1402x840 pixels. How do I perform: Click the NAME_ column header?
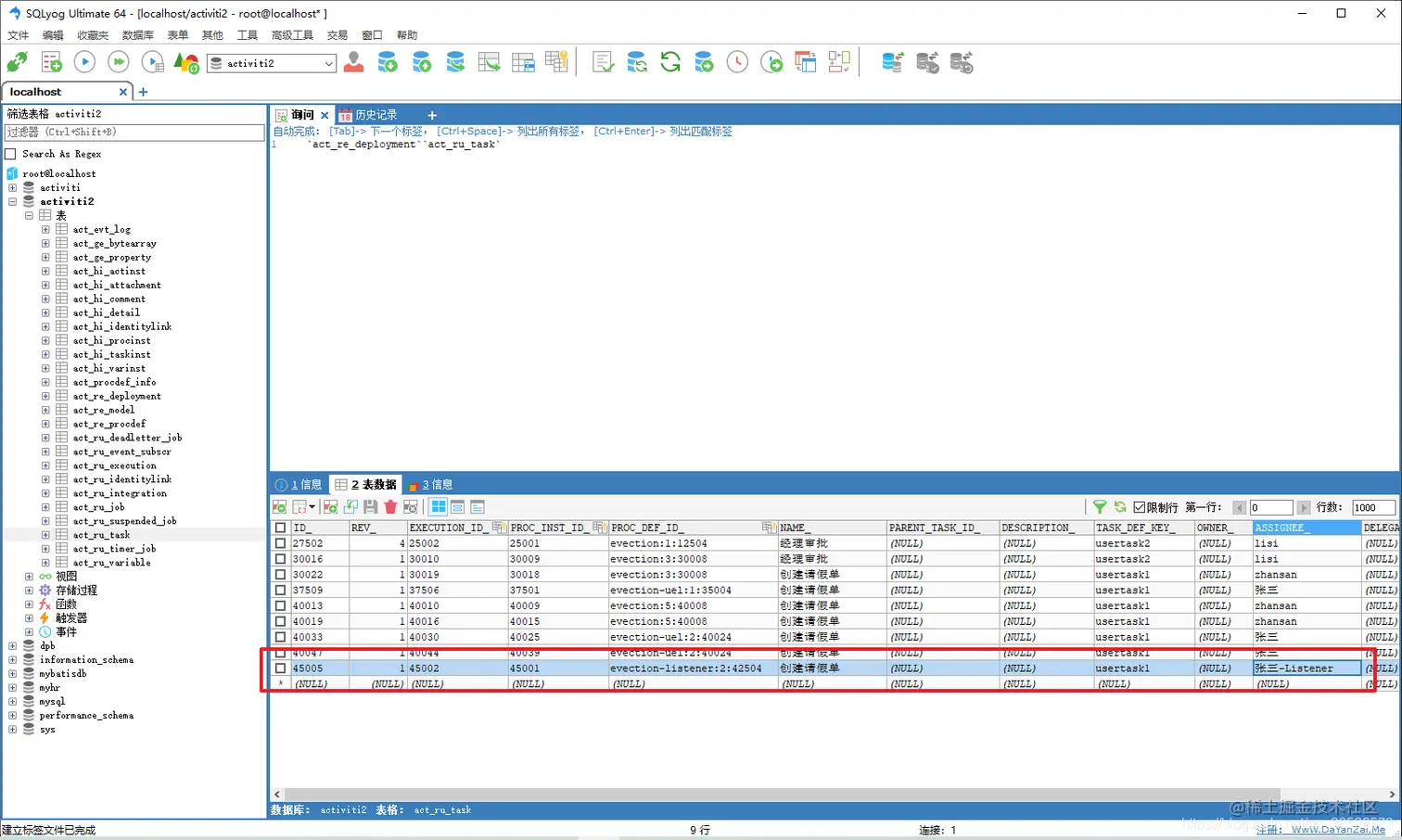pos(832,528)
